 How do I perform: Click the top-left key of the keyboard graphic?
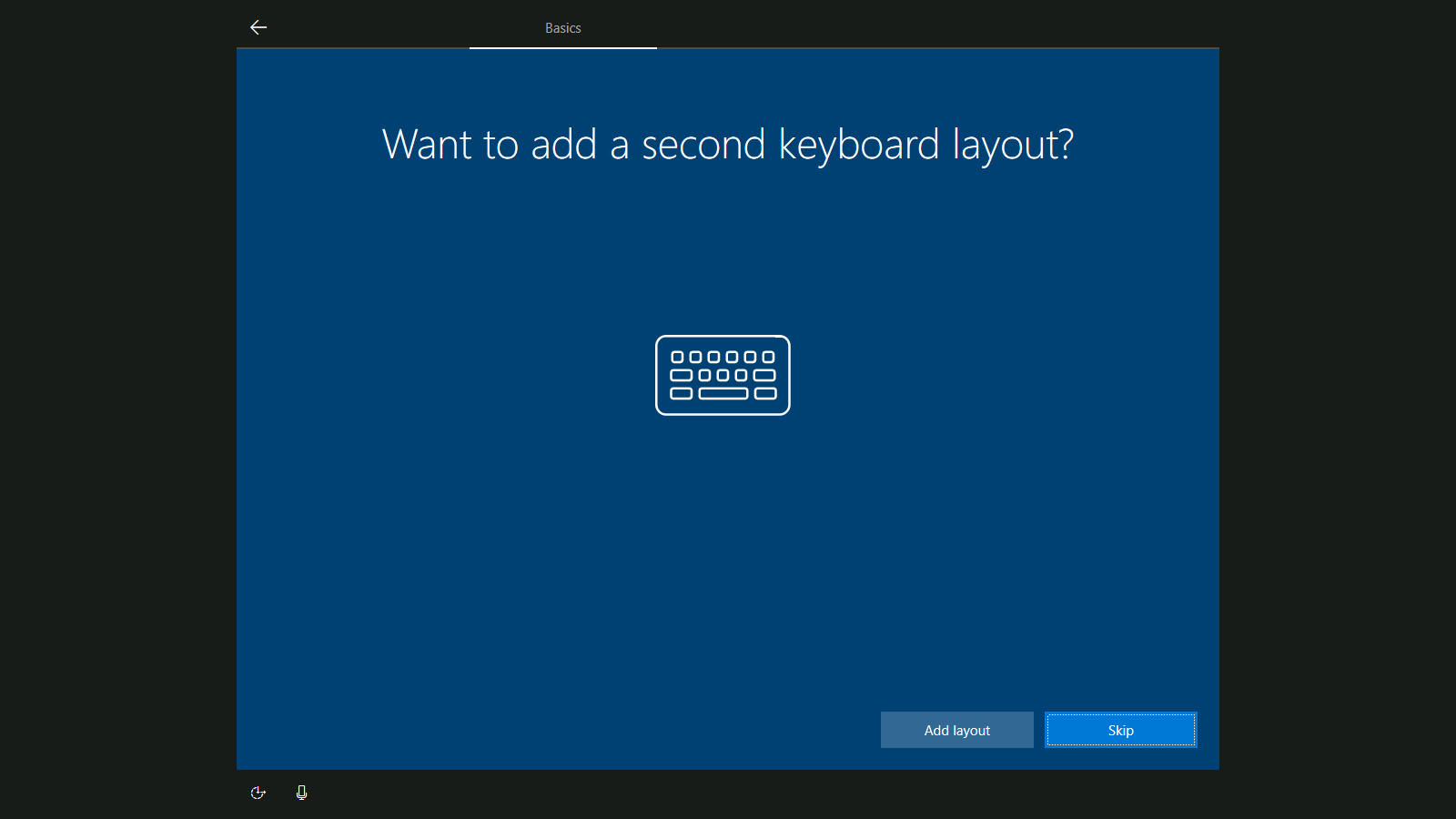click(677, 358)
